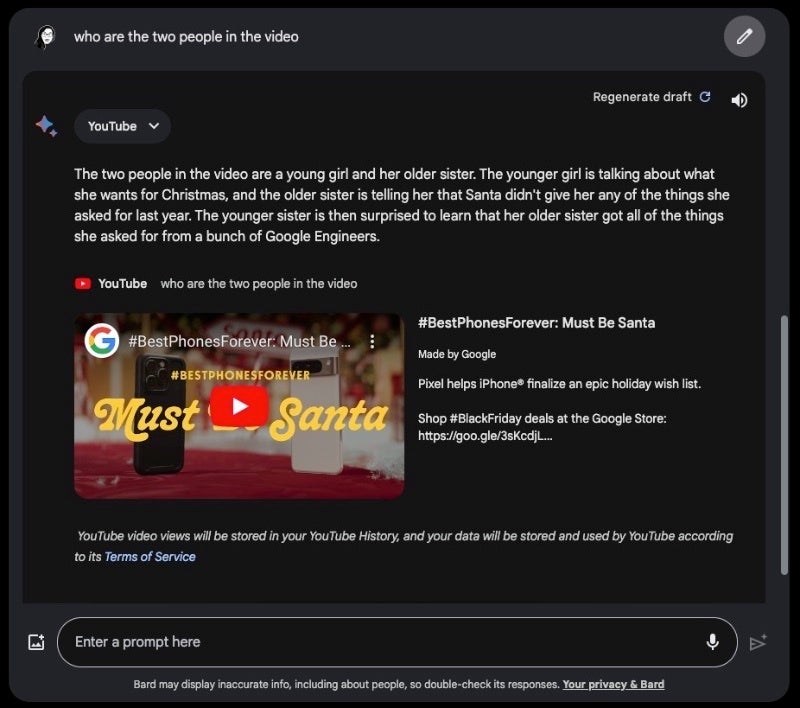
Task: Click the microphone voice input icon
Action: point(712,642)
